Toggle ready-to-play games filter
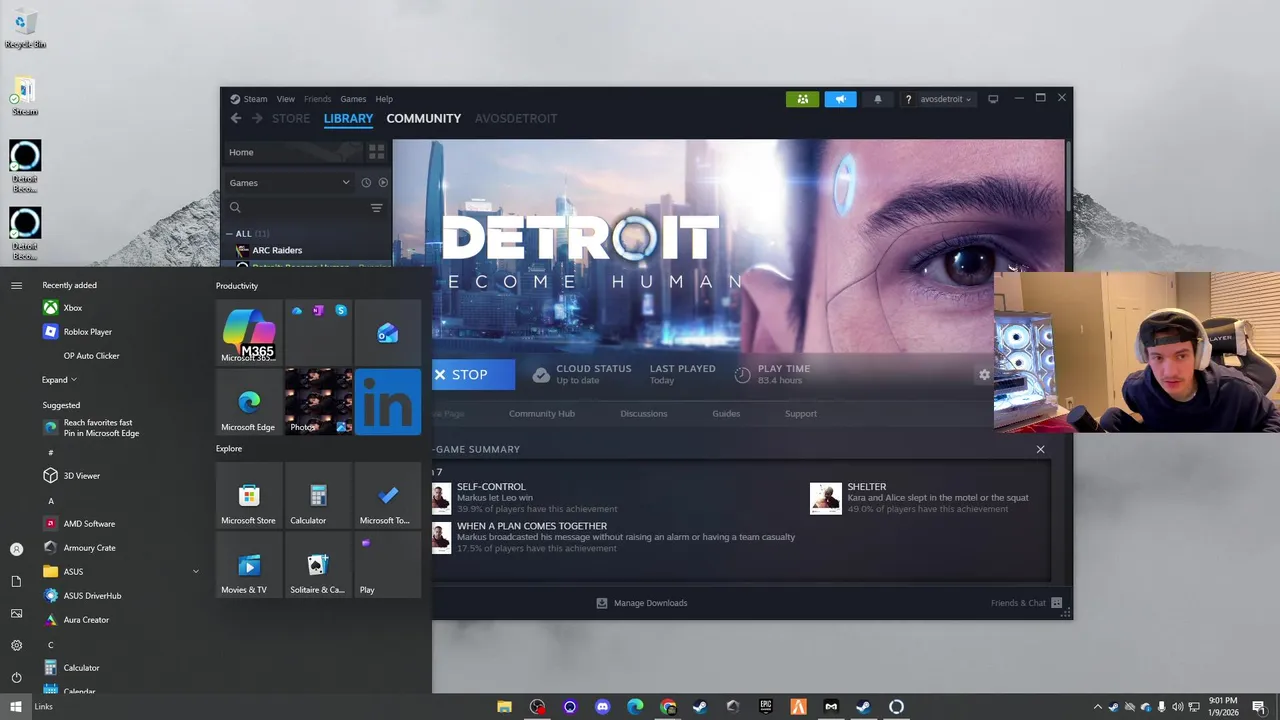Image resolution: width=1280 pixels, height=720 pixels. pos(383,183)
